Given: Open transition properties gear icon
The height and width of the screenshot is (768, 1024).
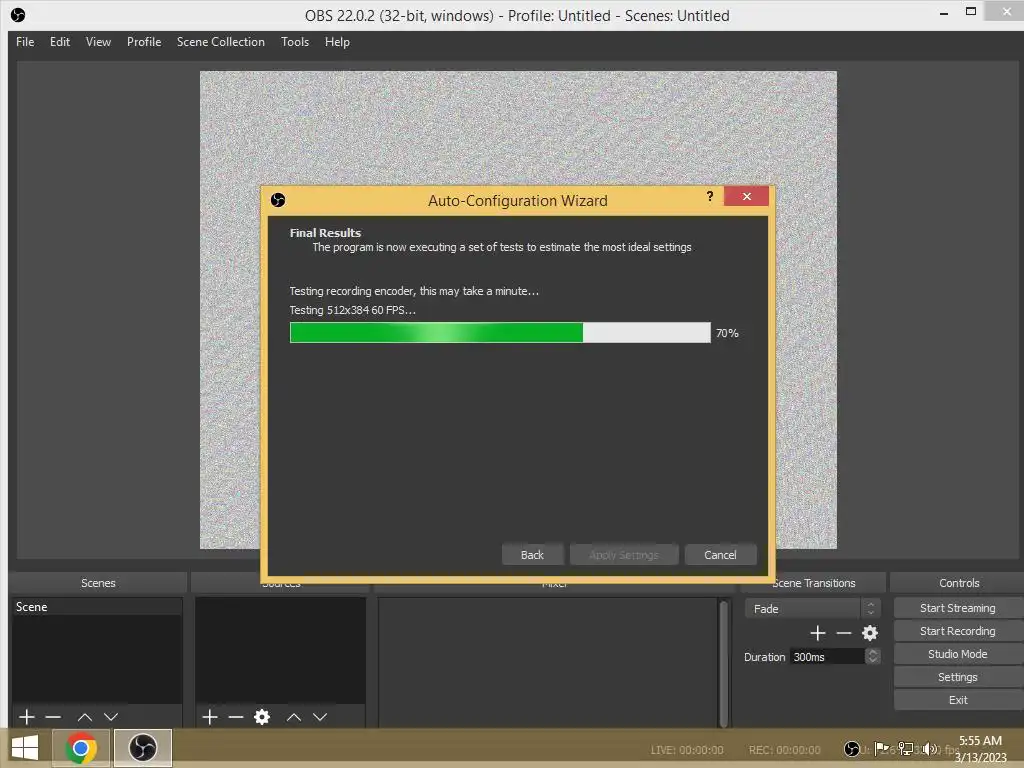Looking at the screenshot, I should click(870, 633).
